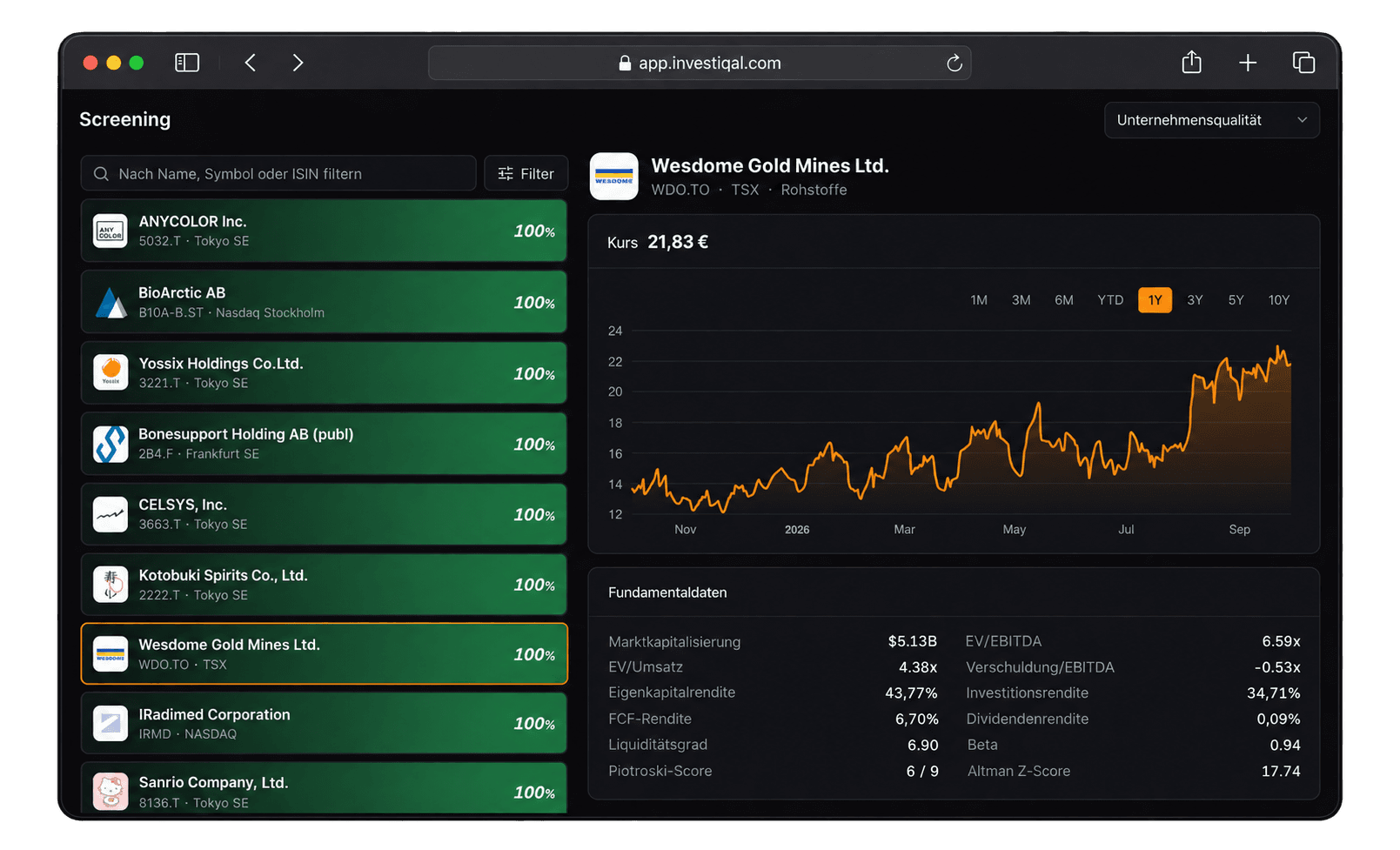Image resolution: width=1400 pixels, height=850 pixels.
Task: Click the ANYCOLOR Inc. company logo
Action: pos(111,231)
